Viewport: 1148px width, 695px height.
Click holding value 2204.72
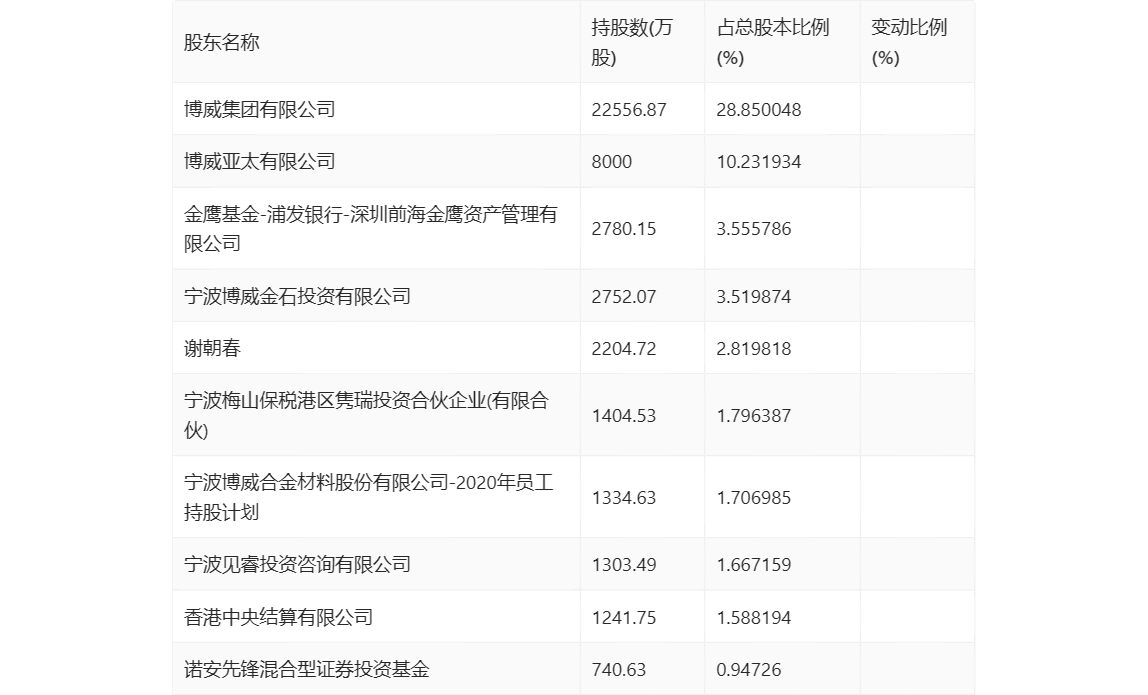[x=624, y=349]
